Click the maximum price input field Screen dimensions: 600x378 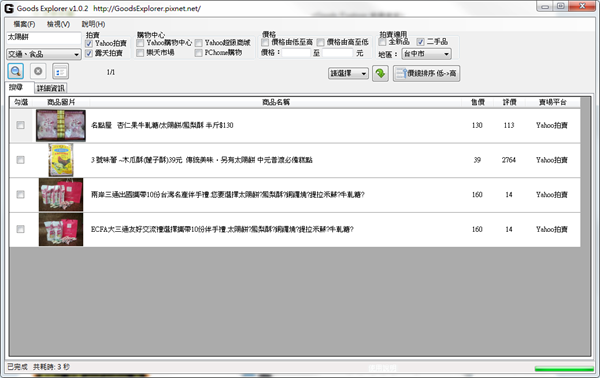click(x=337, y=53)
